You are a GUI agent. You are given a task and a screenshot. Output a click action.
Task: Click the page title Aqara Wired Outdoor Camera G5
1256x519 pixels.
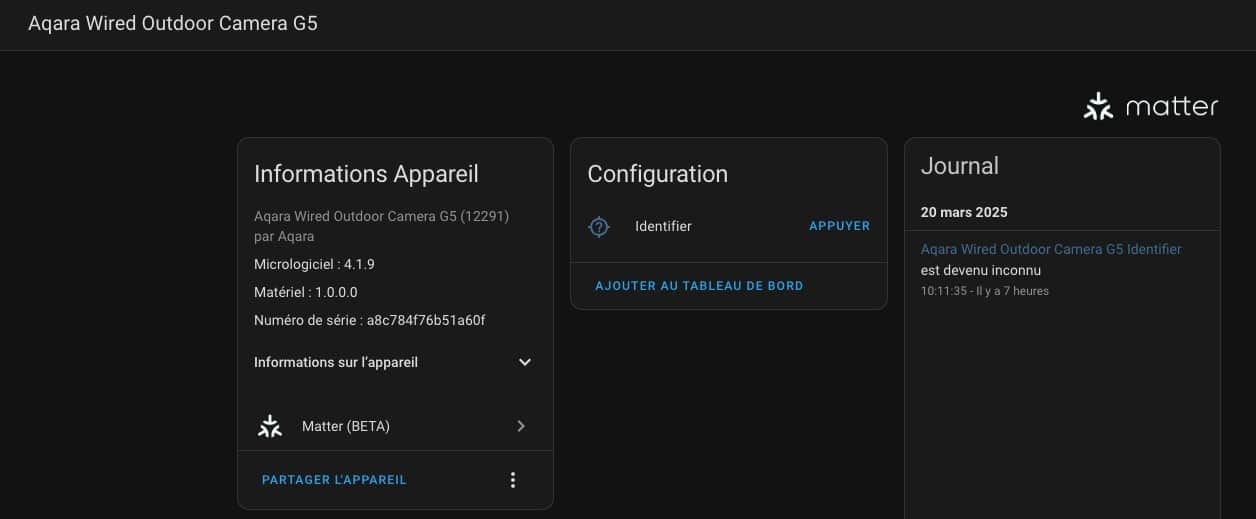(173, 23)
